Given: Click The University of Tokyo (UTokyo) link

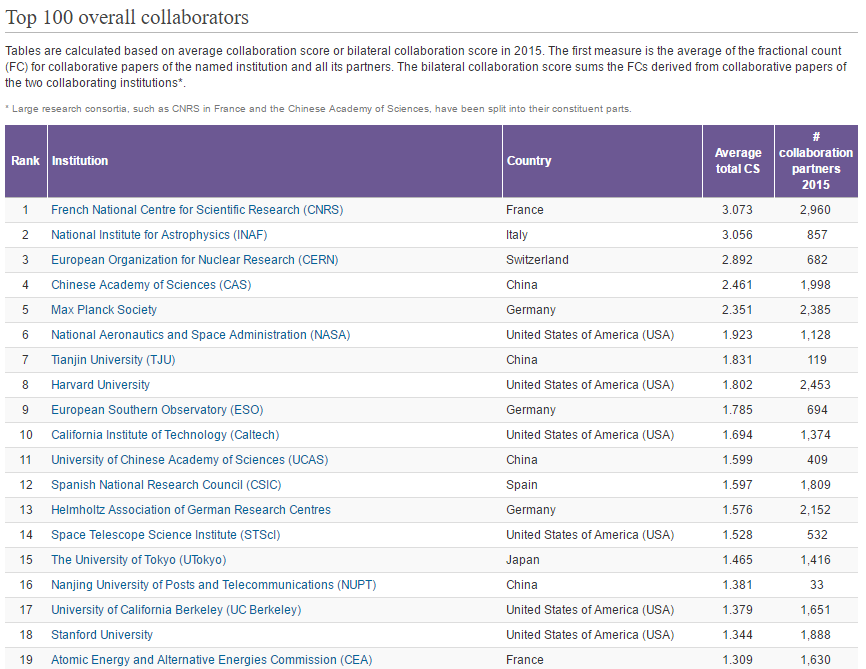Looking at the screenshot, I should pyautogui.click(x=139, y=560).
